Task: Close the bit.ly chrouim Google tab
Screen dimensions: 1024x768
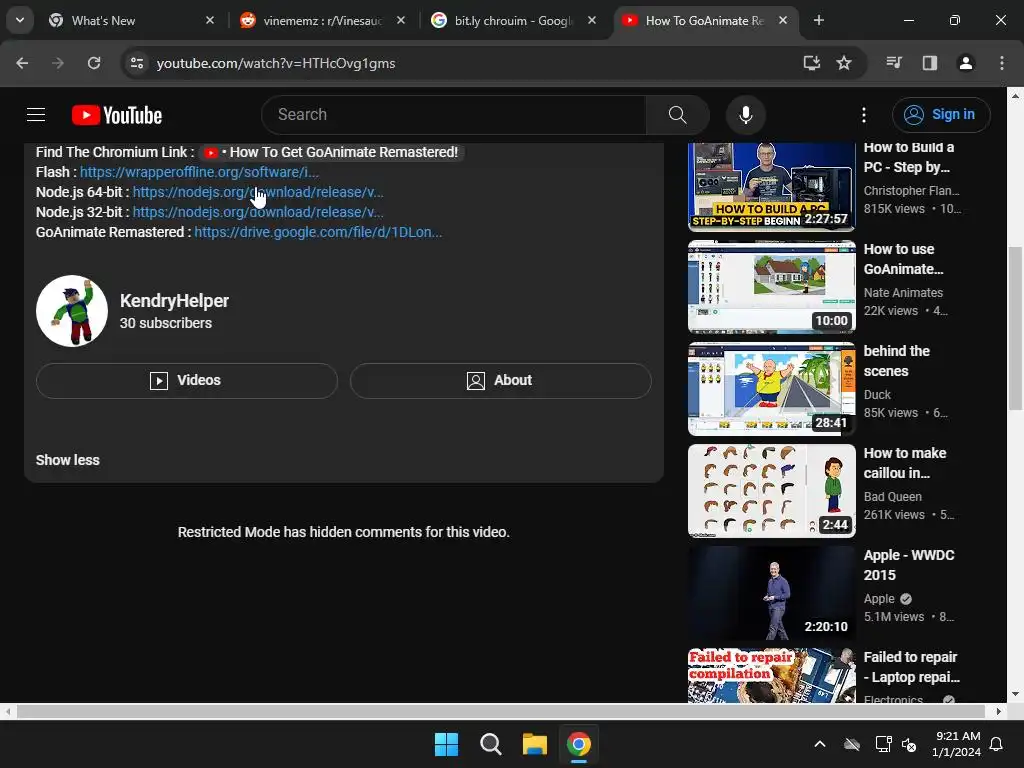Action: (592, 20)
